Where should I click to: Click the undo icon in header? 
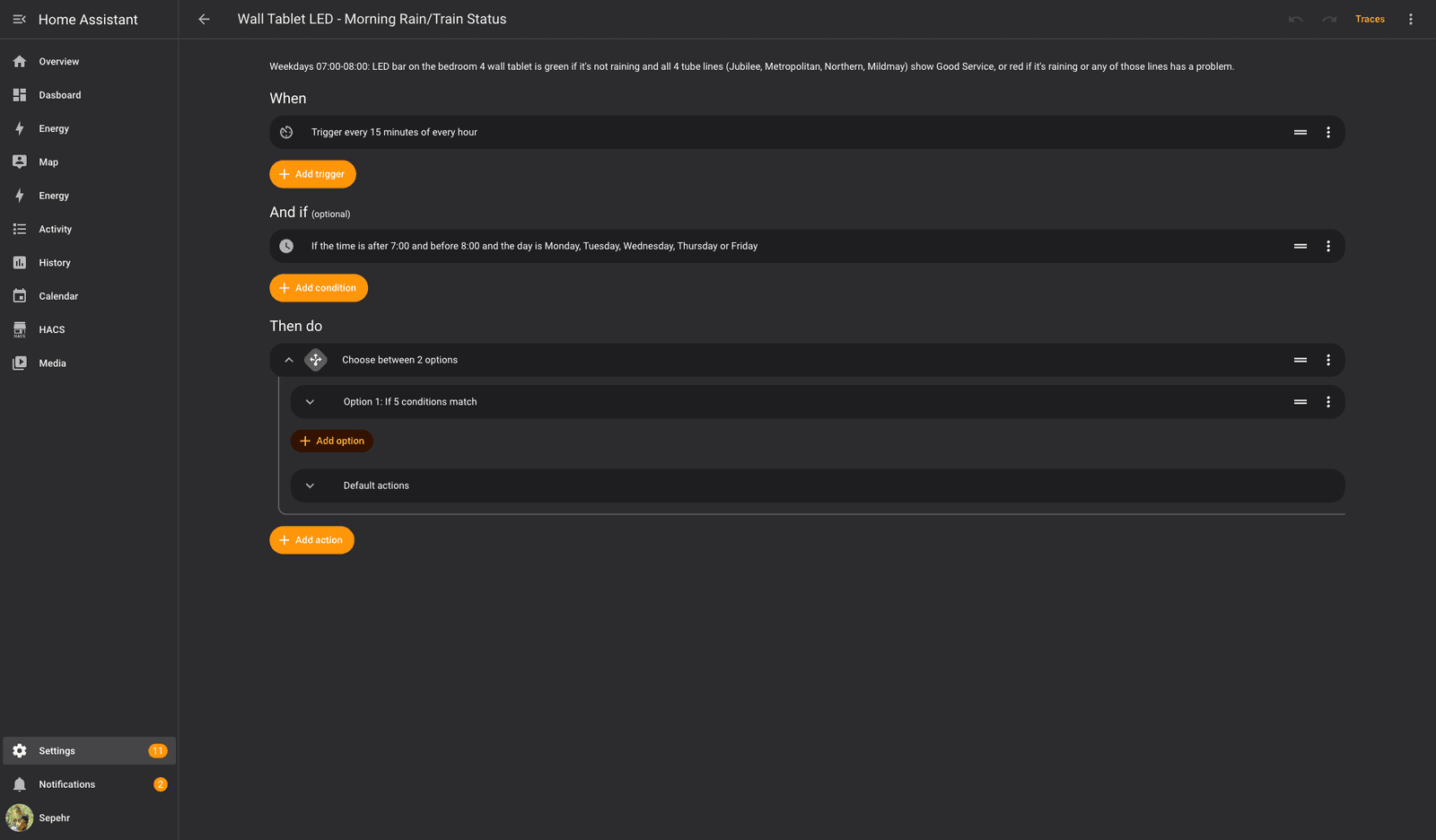click(x=1295, y=19)
